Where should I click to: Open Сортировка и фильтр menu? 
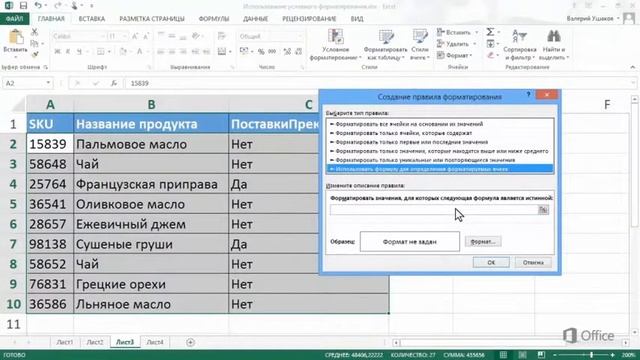[520, 44]
